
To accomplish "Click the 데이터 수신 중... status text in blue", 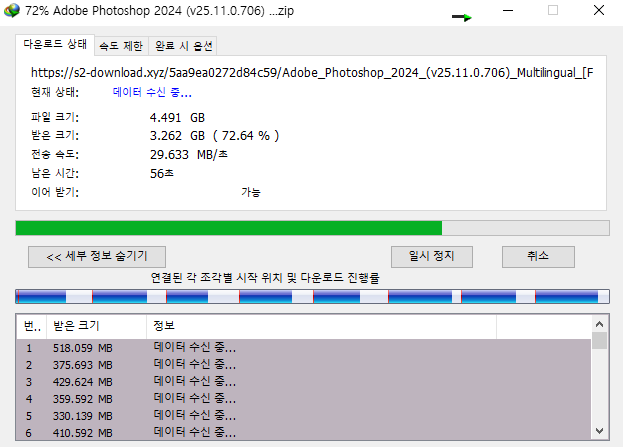I will pyautogui.click(x=152, y=93).
